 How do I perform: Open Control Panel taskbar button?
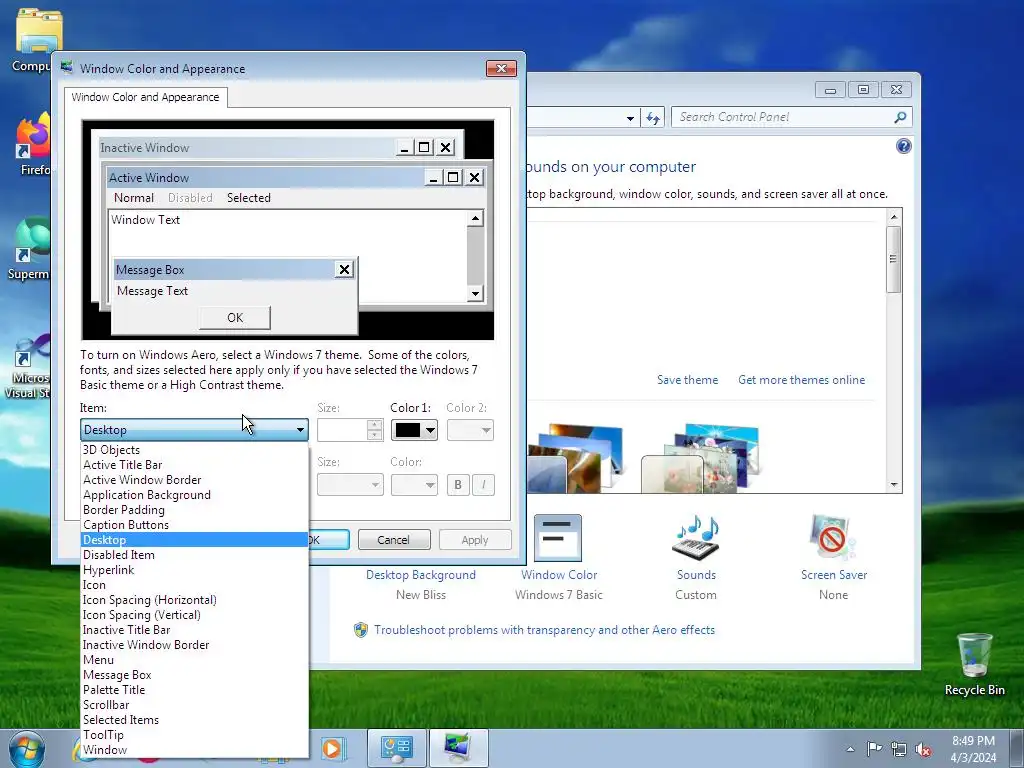point(396,748)
